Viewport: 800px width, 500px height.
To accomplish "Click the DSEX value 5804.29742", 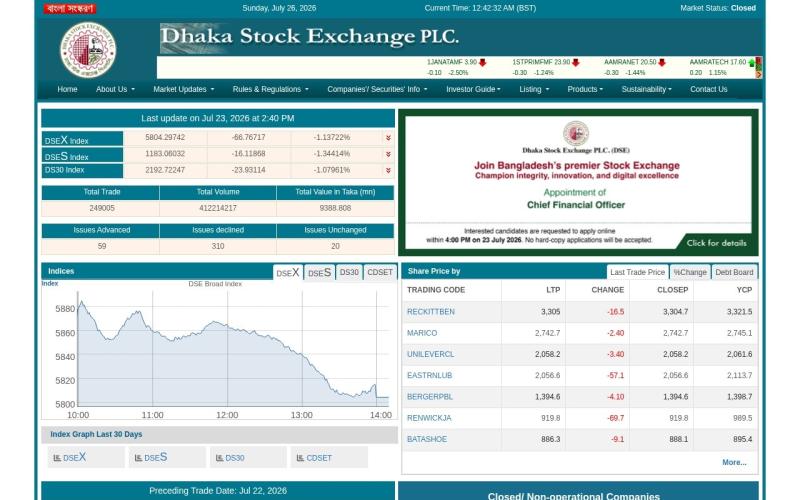I will 165,138.
